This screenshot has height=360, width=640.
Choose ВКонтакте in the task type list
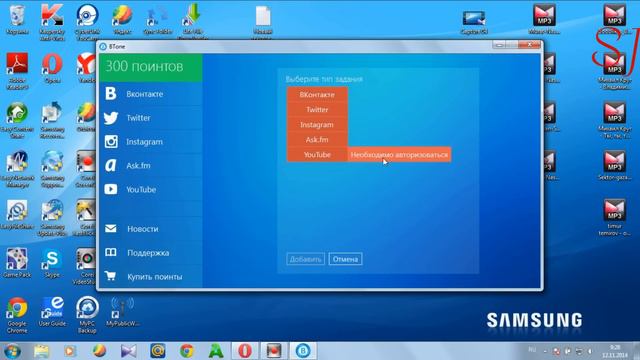(317, 94)
